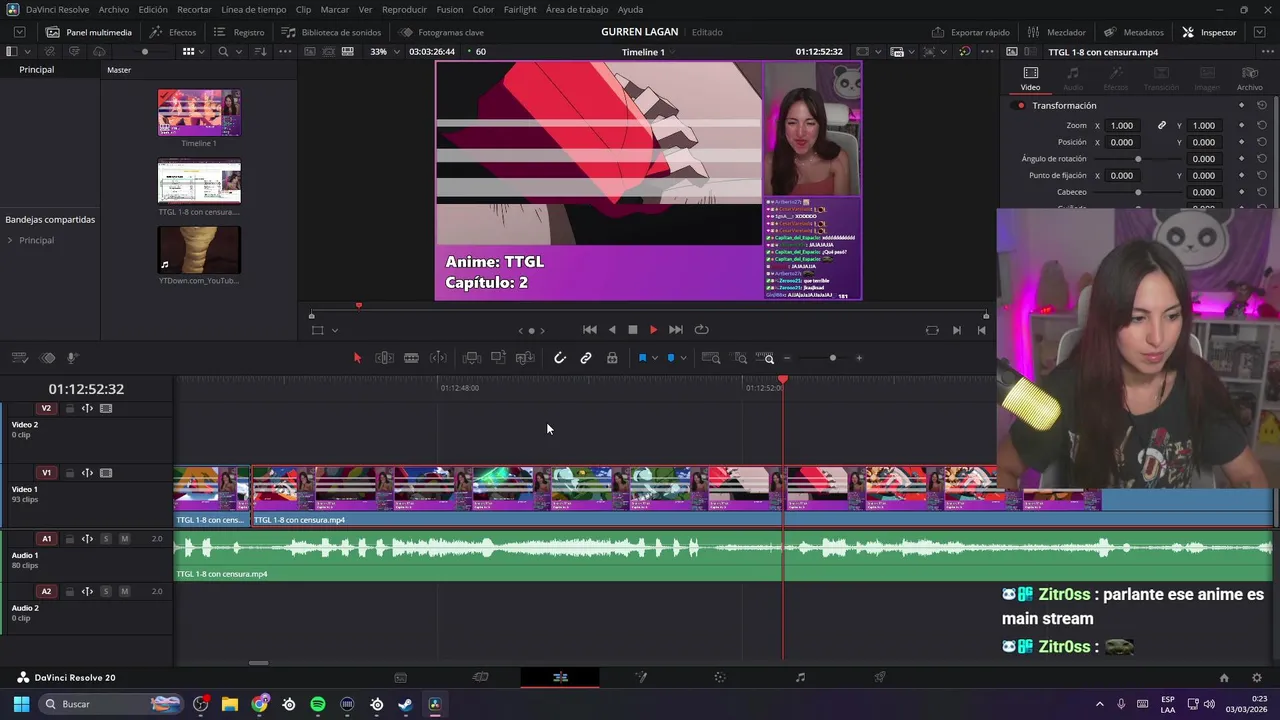Toggle the Panel multimedia panel
The height and width of the screenshot is (720, 1280).
88,32
